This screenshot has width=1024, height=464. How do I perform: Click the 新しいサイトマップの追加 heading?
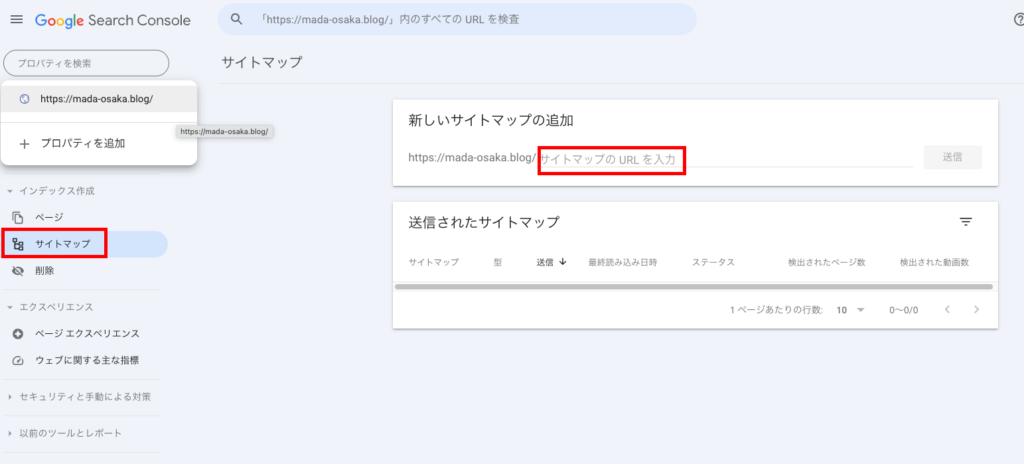(x=490, y=120)
